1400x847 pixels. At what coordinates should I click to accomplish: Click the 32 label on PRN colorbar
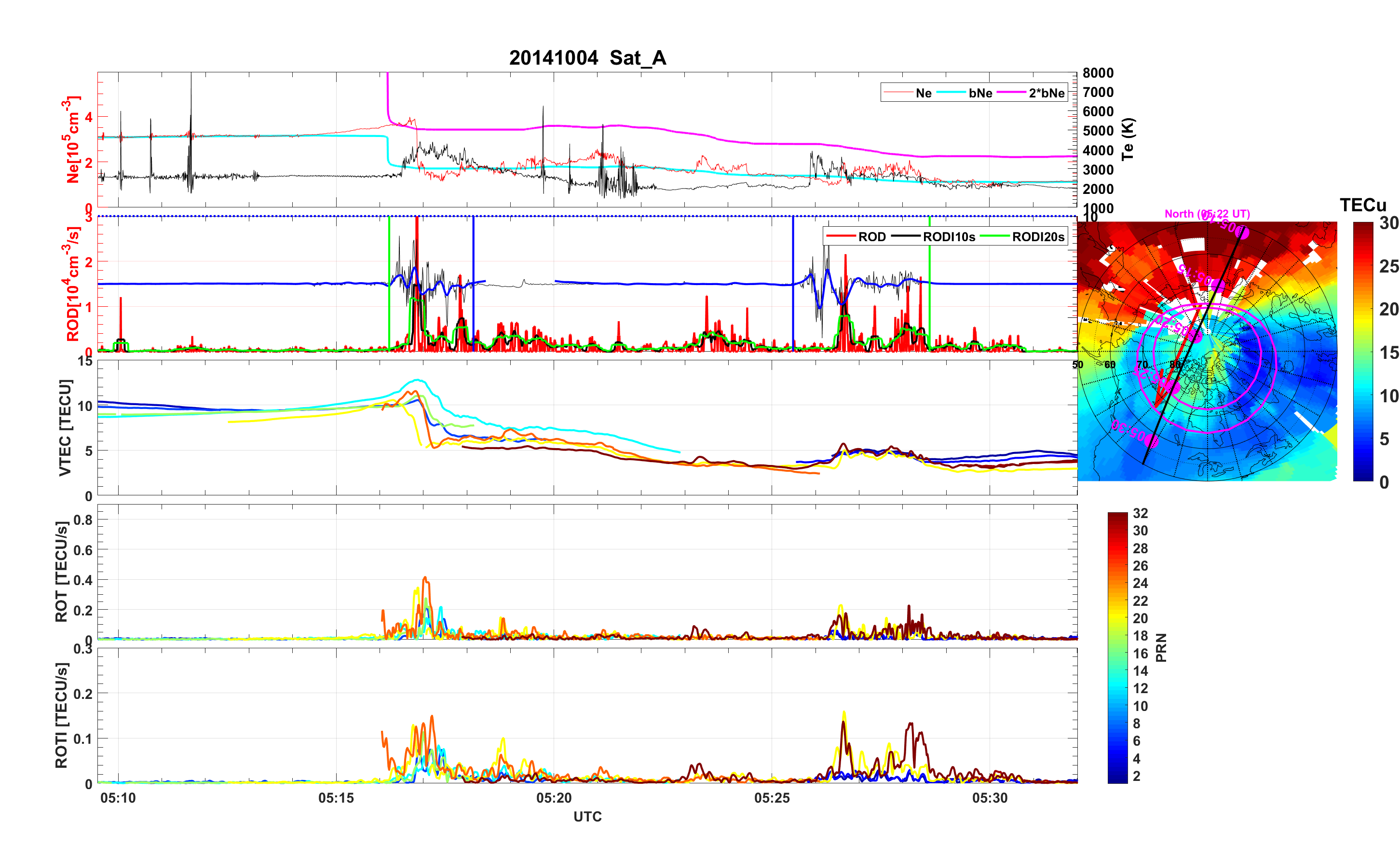coord(1141,513)
